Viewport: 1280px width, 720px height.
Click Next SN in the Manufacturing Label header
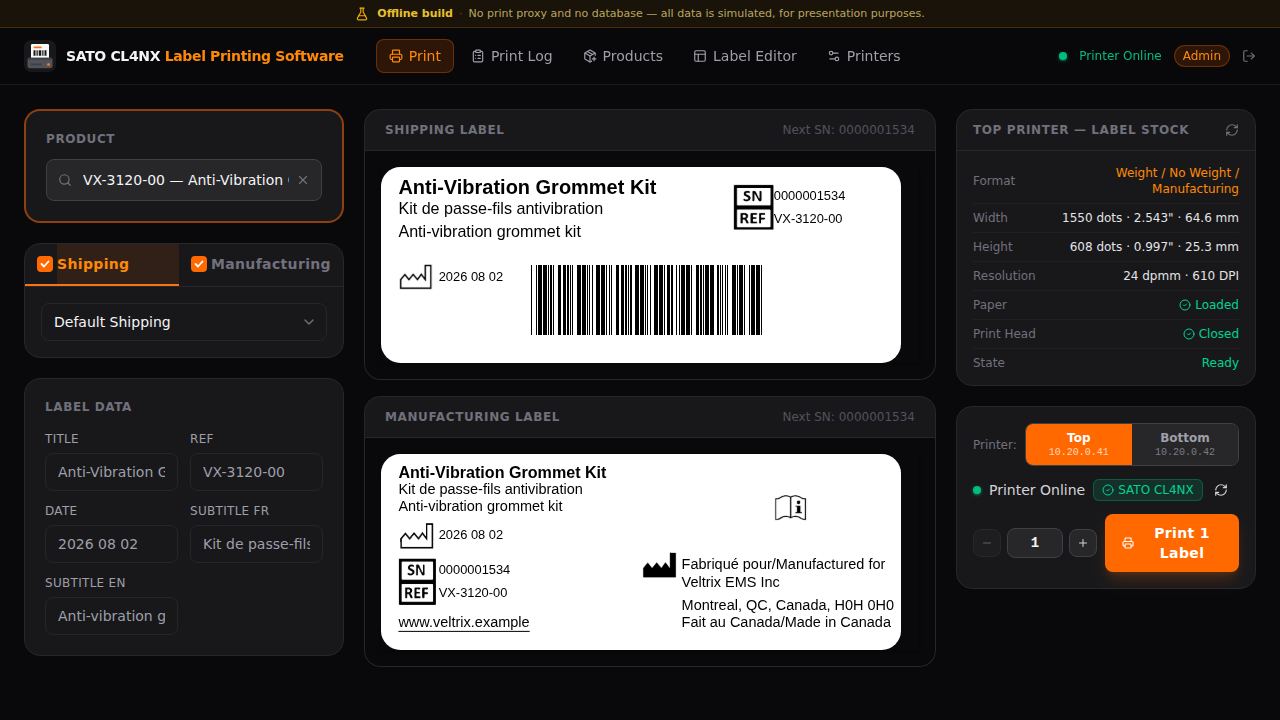pos(848,417)
